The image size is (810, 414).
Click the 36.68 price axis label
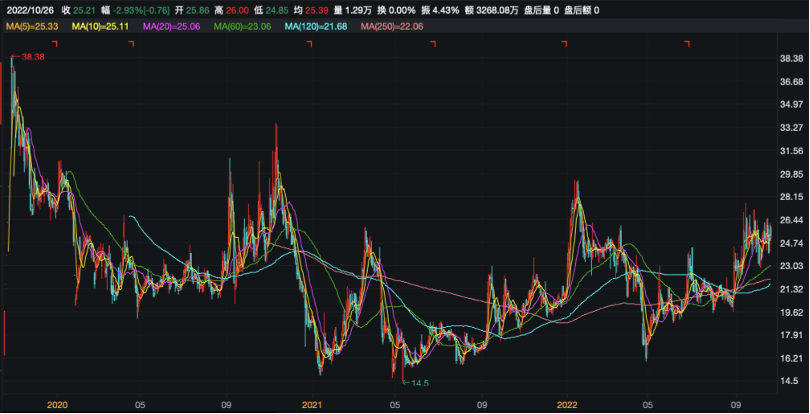(x=791, y=82)
